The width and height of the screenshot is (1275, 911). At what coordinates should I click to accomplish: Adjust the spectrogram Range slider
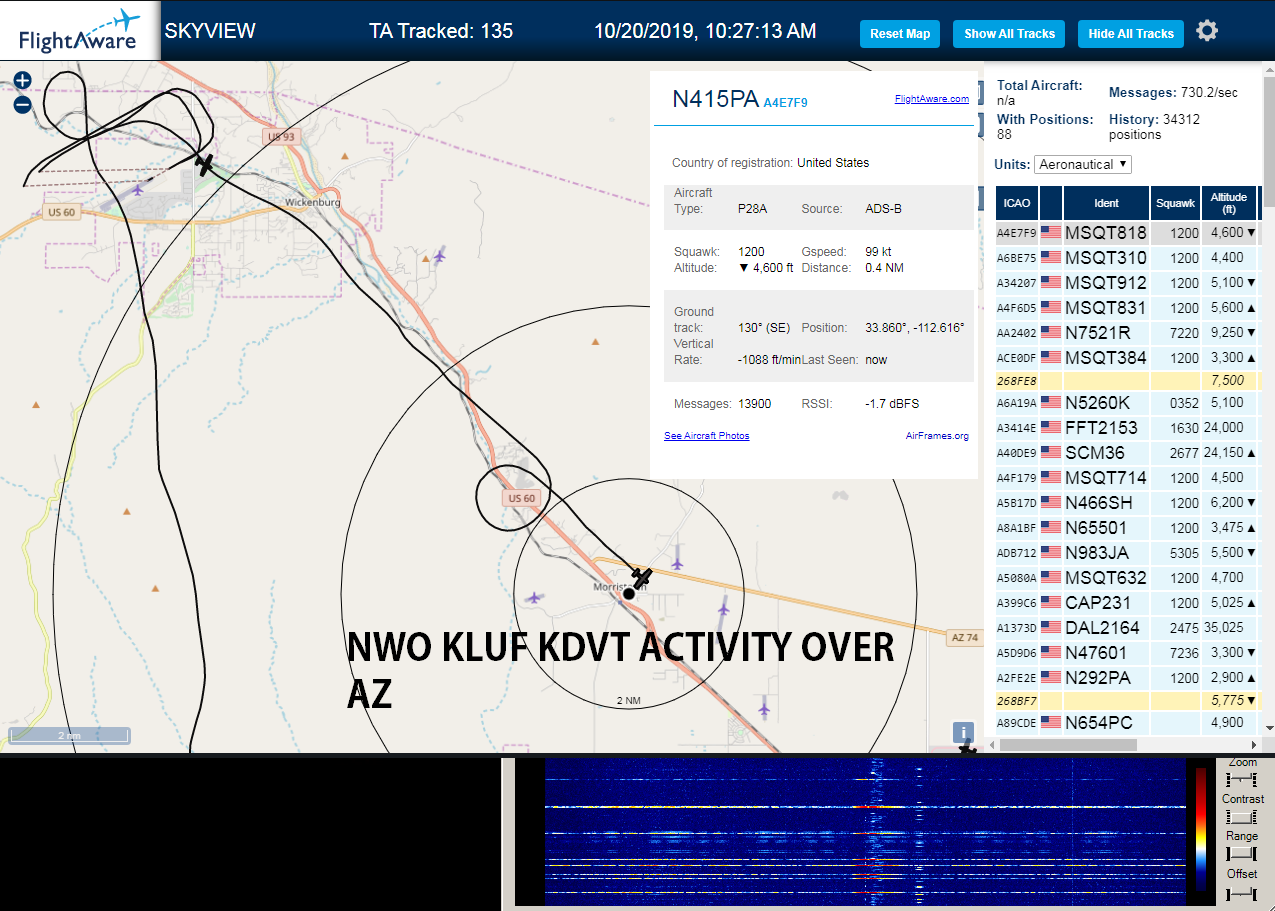pyautogui.click(x=1242, y=854)
